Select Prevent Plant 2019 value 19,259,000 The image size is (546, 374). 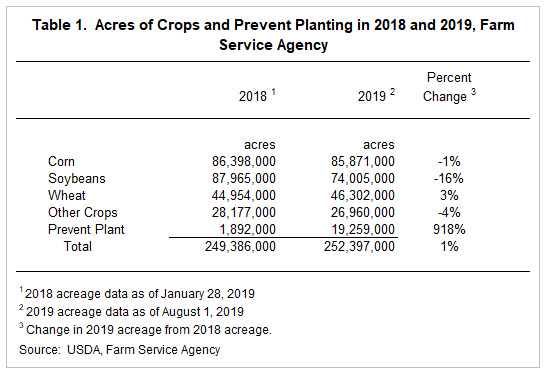click(x=363, y=229)
